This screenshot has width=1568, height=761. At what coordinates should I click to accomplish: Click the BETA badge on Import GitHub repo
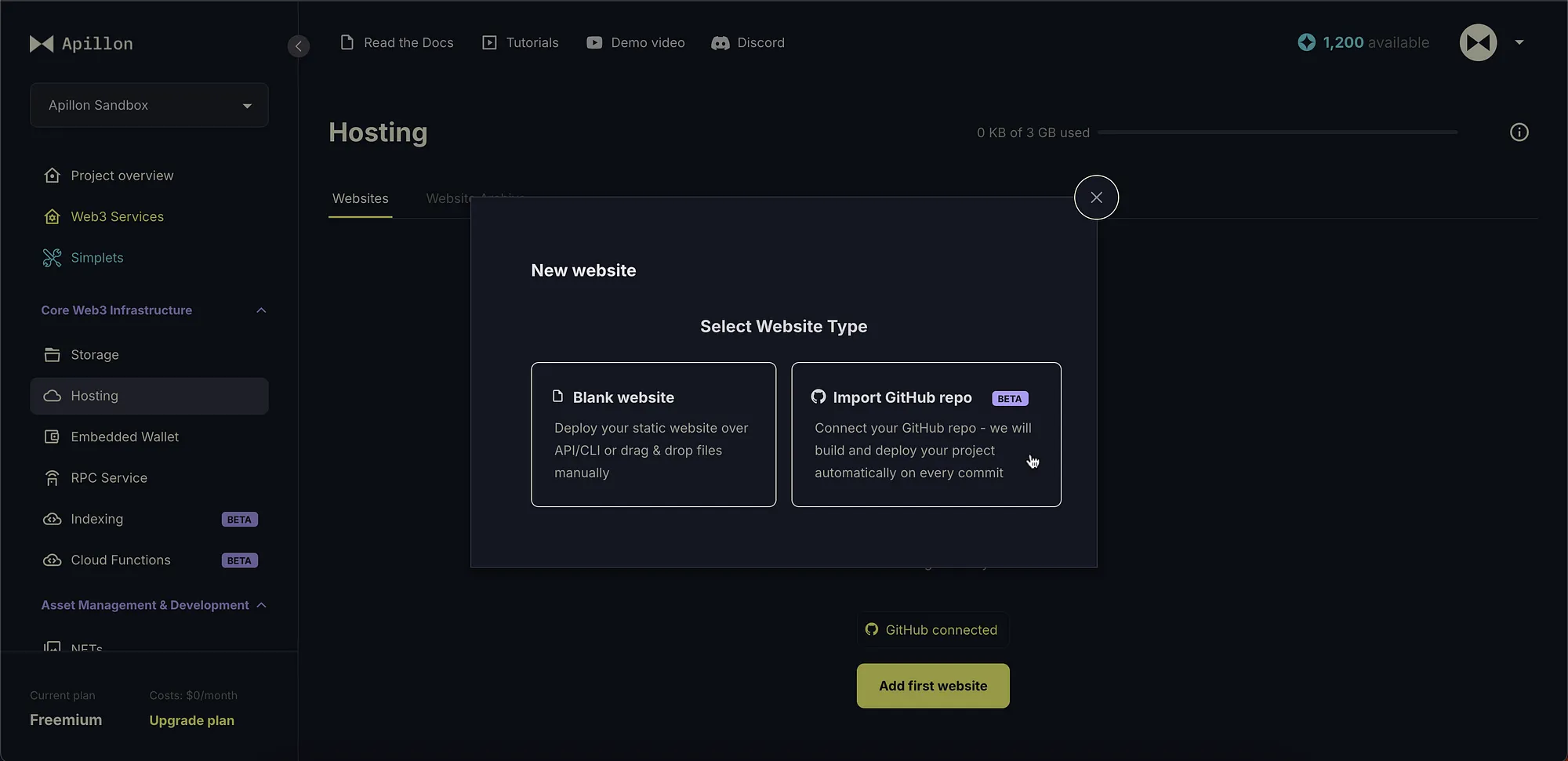coord(1010,398)
